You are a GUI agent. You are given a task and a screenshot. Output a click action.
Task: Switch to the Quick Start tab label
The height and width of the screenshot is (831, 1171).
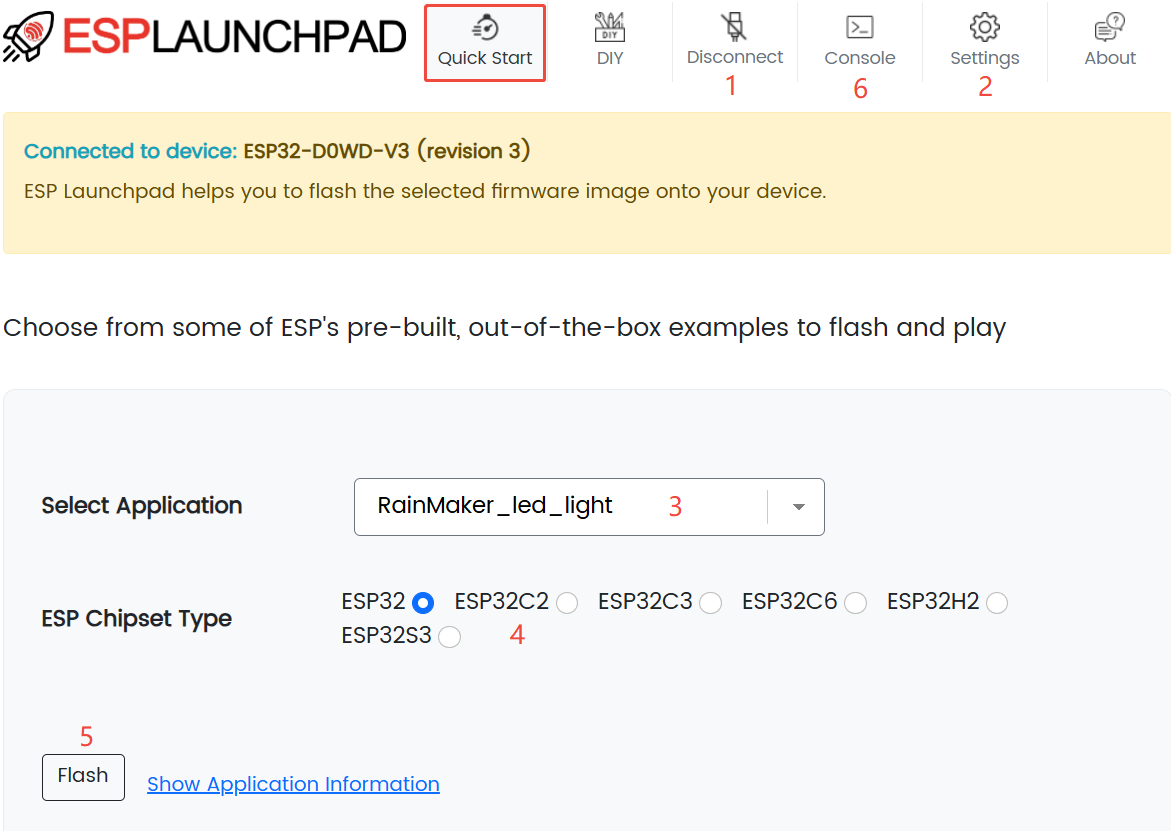pyautogui.click(x=485, y=58)
